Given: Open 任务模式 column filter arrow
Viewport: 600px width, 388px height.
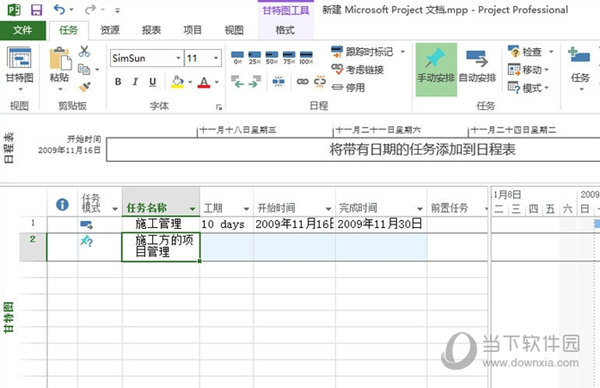Looking at the screenshot, I should [115, 209].
